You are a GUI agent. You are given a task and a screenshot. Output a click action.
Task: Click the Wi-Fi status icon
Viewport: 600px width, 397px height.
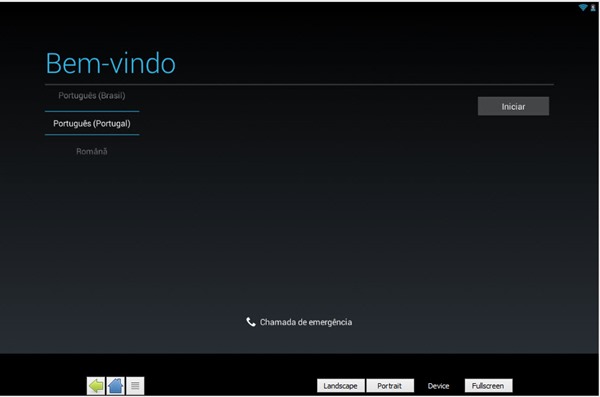tap(583, 7)
